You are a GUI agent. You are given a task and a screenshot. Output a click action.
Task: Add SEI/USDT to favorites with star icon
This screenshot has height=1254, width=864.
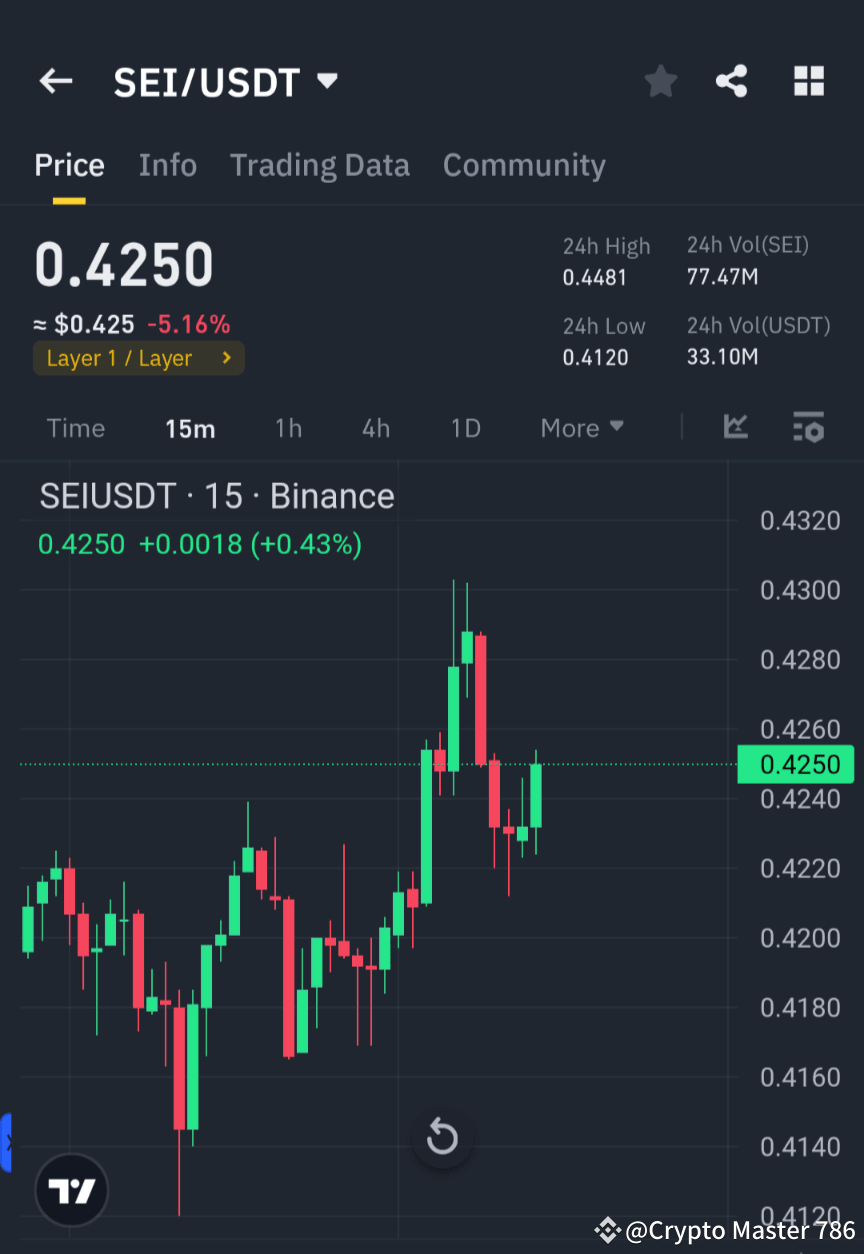point(660,81)
